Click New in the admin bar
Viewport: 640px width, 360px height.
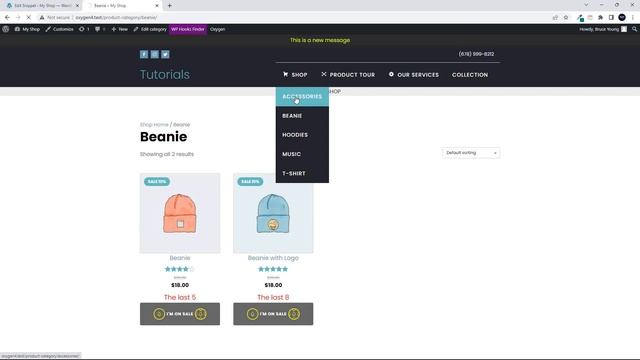[x=120, y=29]
